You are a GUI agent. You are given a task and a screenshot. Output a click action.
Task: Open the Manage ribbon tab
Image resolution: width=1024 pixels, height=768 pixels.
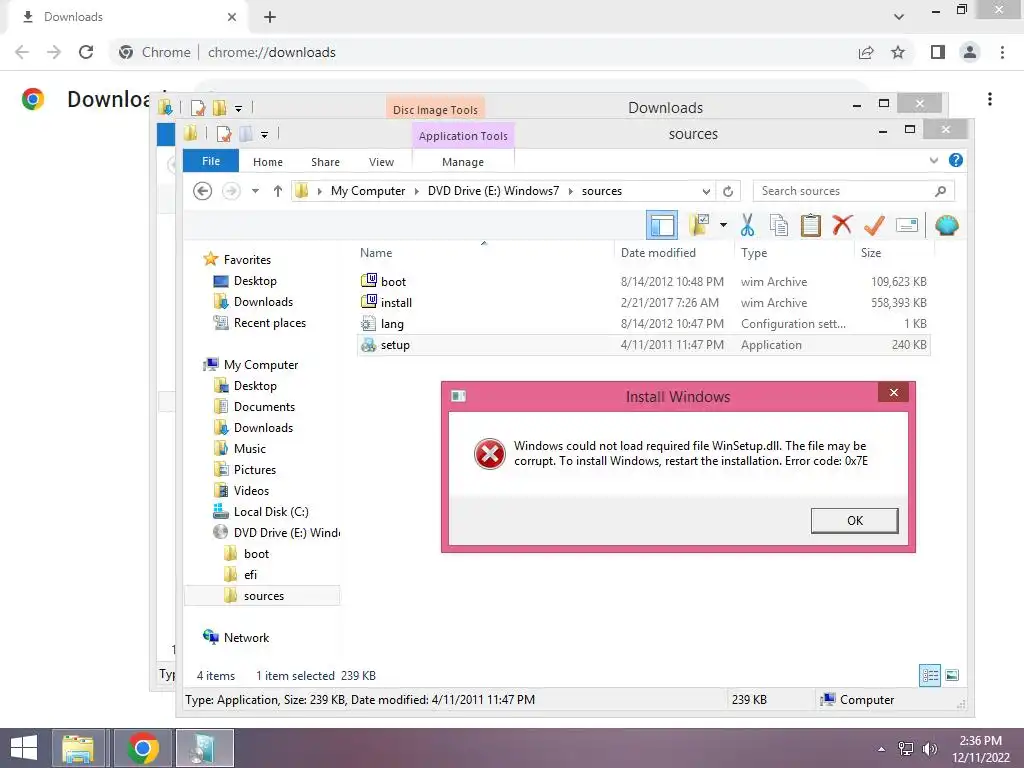[463, 162]
